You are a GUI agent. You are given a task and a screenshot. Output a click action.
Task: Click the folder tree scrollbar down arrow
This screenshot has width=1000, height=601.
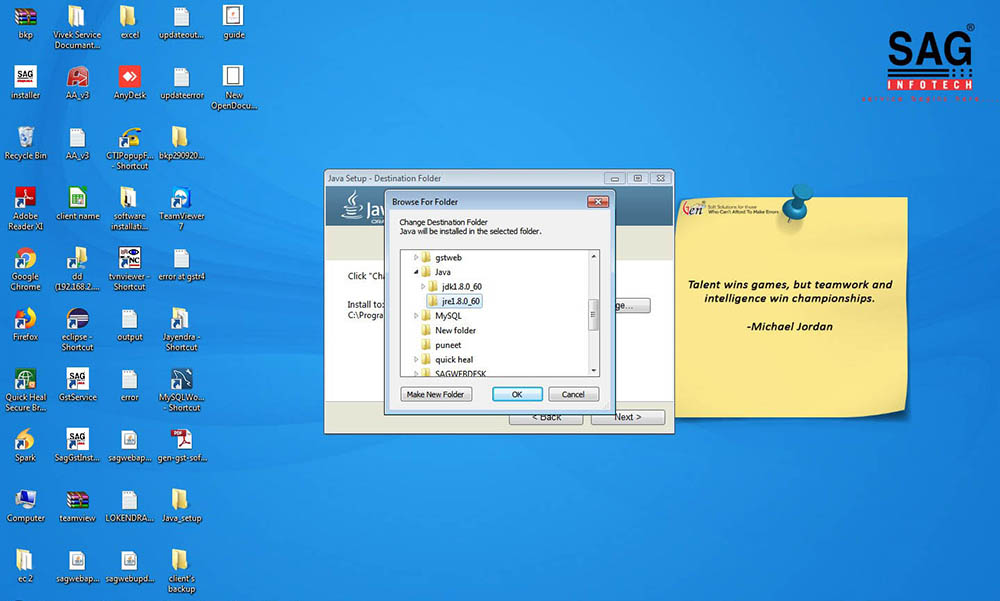pyautogui.click(x=593, y=372)
